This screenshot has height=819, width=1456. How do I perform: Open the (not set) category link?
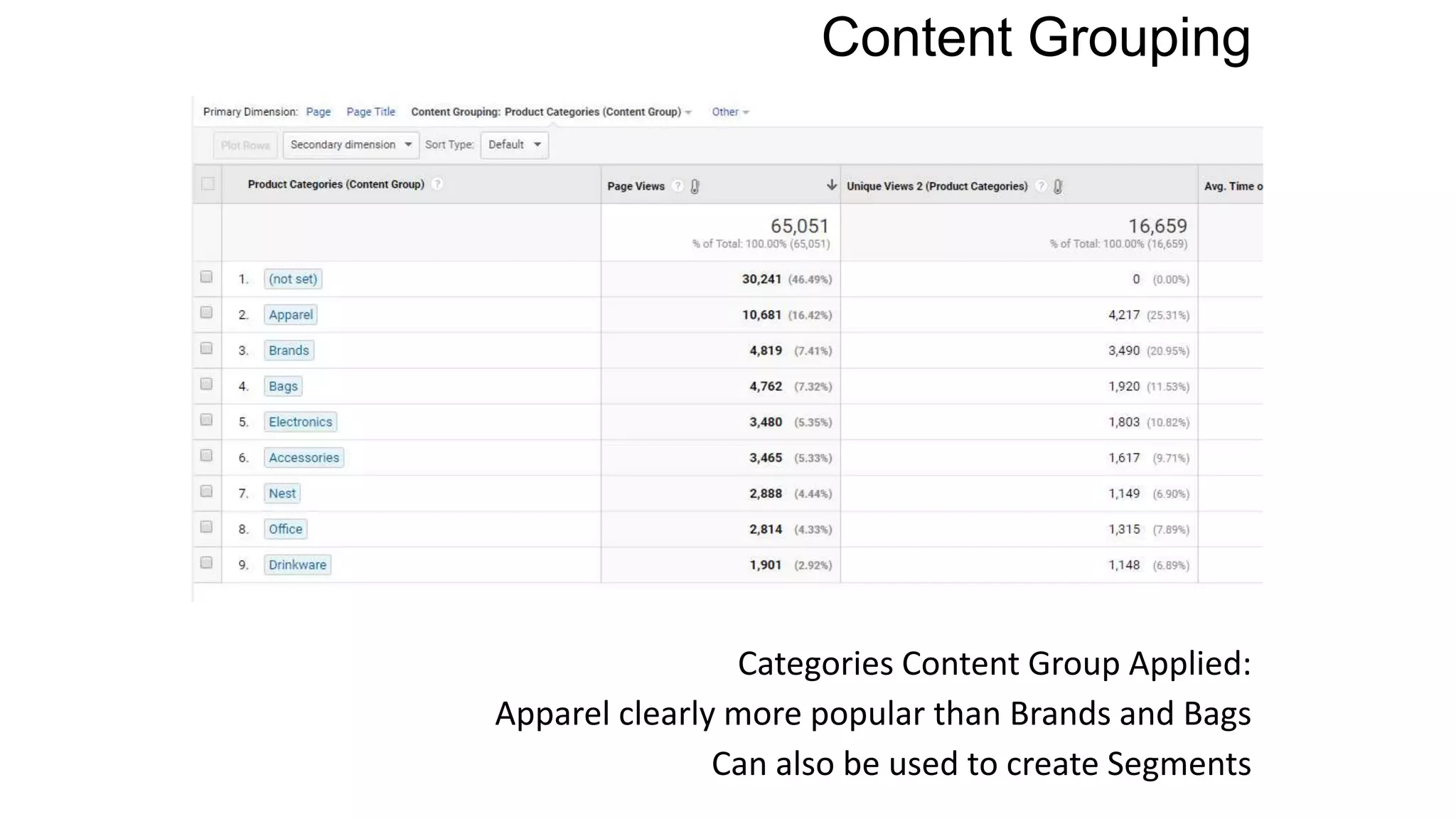[x=293, y=279]
